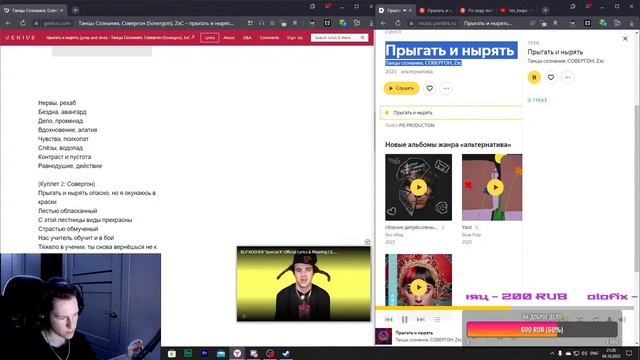Viewport: 640px width, 360px height.
Task: Open downloads icon in Yandex Music toolbar
Action: click(x=631, y=23)
